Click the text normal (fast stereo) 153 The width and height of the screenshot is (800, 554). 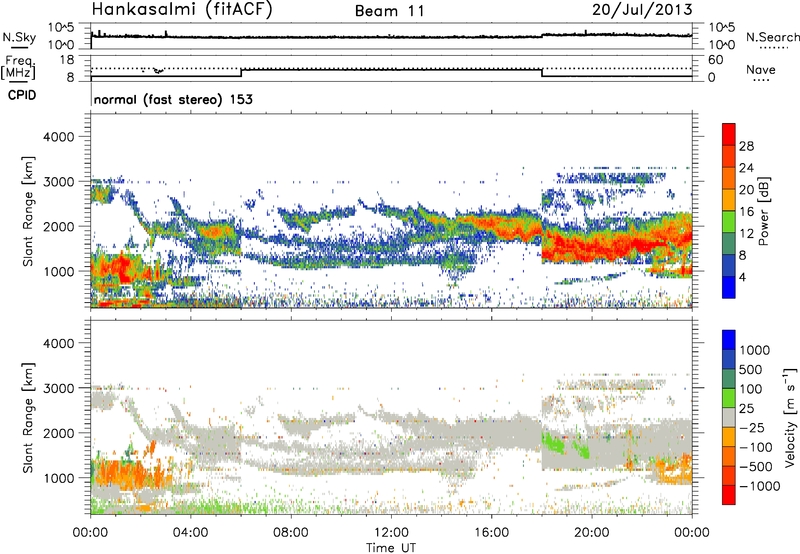click(173, 99)
